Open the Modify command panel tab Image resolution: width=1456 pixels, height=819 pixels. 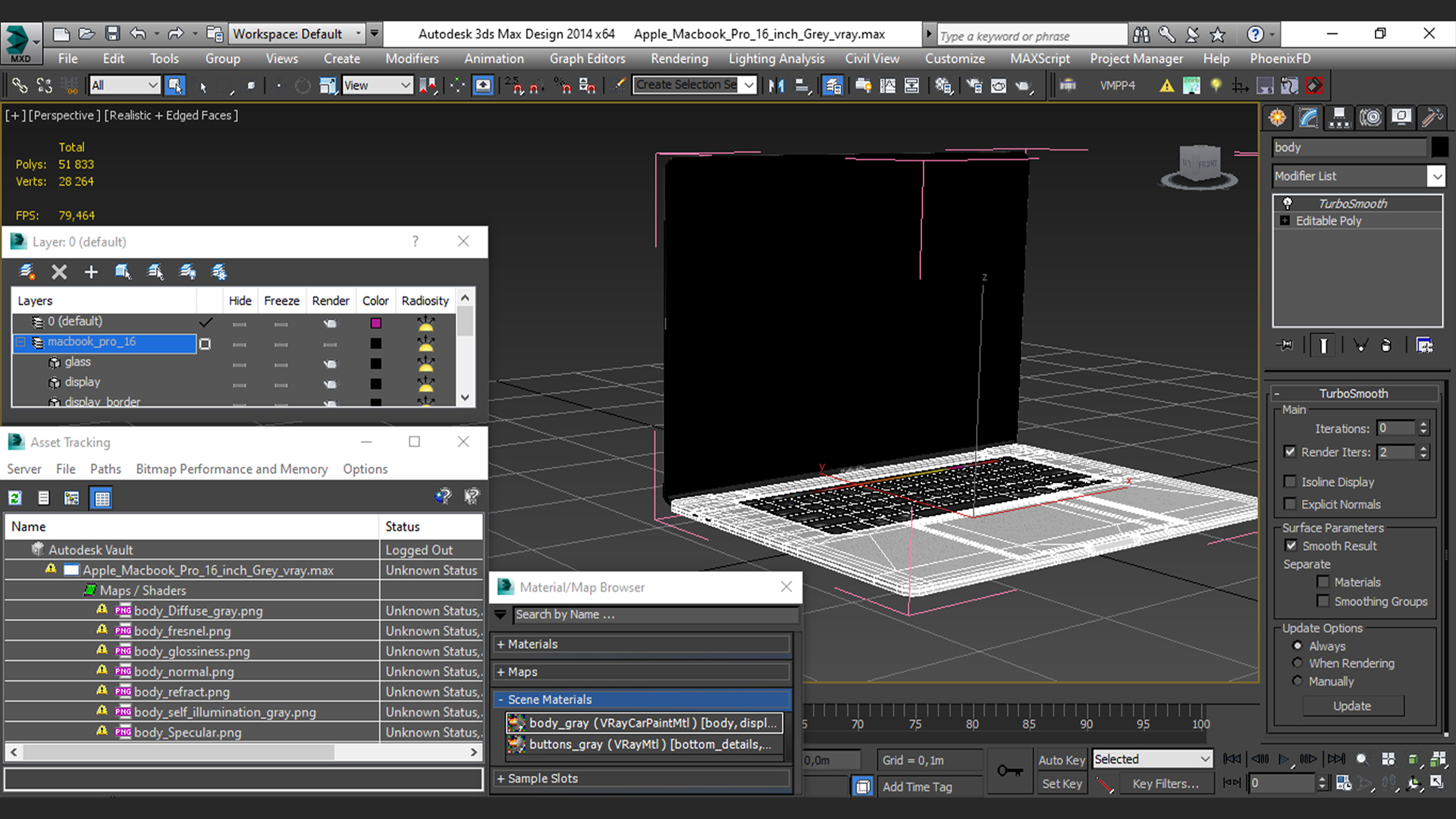point(1309,117)
